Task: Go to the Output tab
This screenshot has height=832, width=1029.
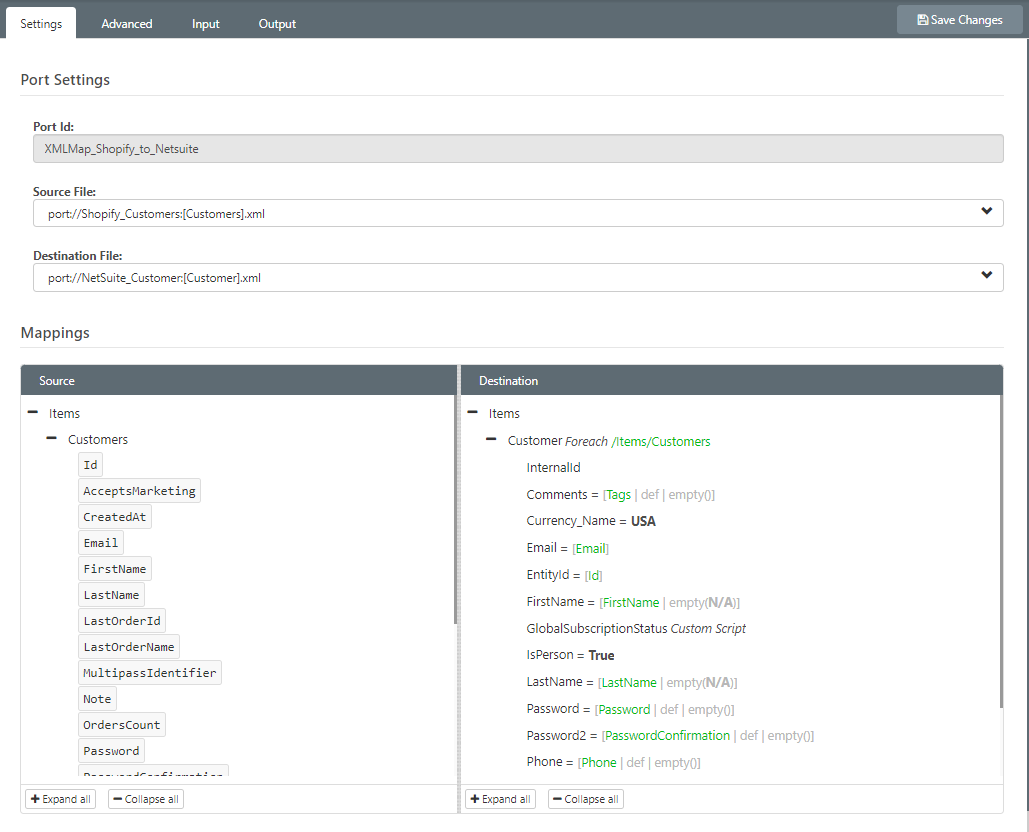Action: [277, 24]
